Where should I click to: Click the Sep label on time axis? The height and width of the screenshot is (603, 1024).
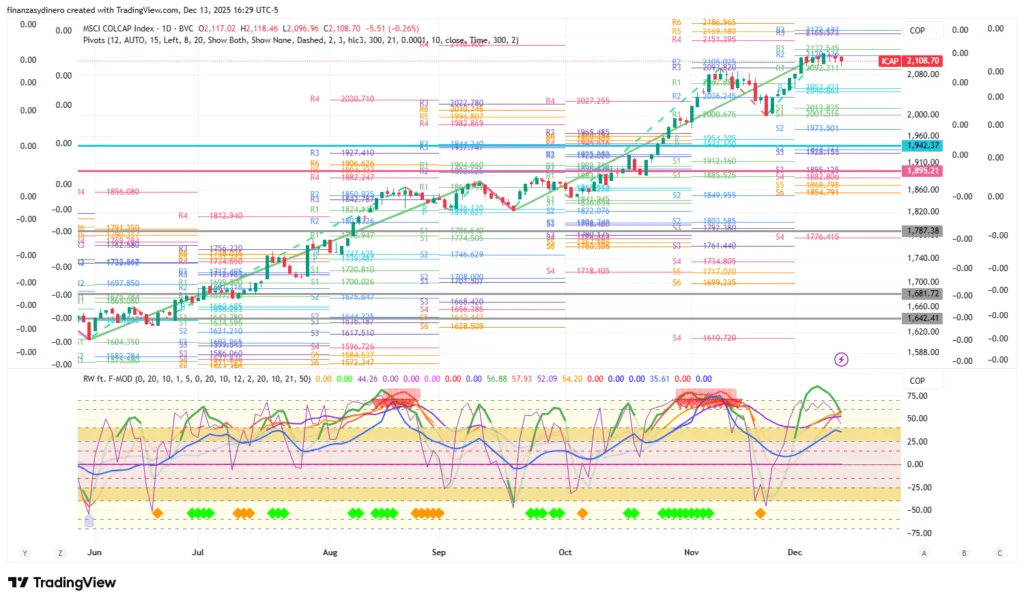(x=438, y=552)
